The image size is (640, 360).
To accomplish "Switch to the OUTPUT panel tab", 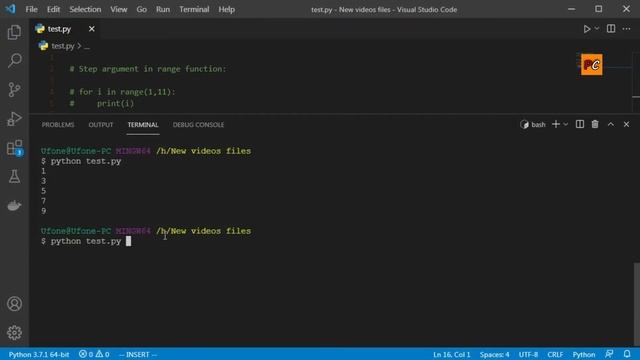I will tap(101, 125).
